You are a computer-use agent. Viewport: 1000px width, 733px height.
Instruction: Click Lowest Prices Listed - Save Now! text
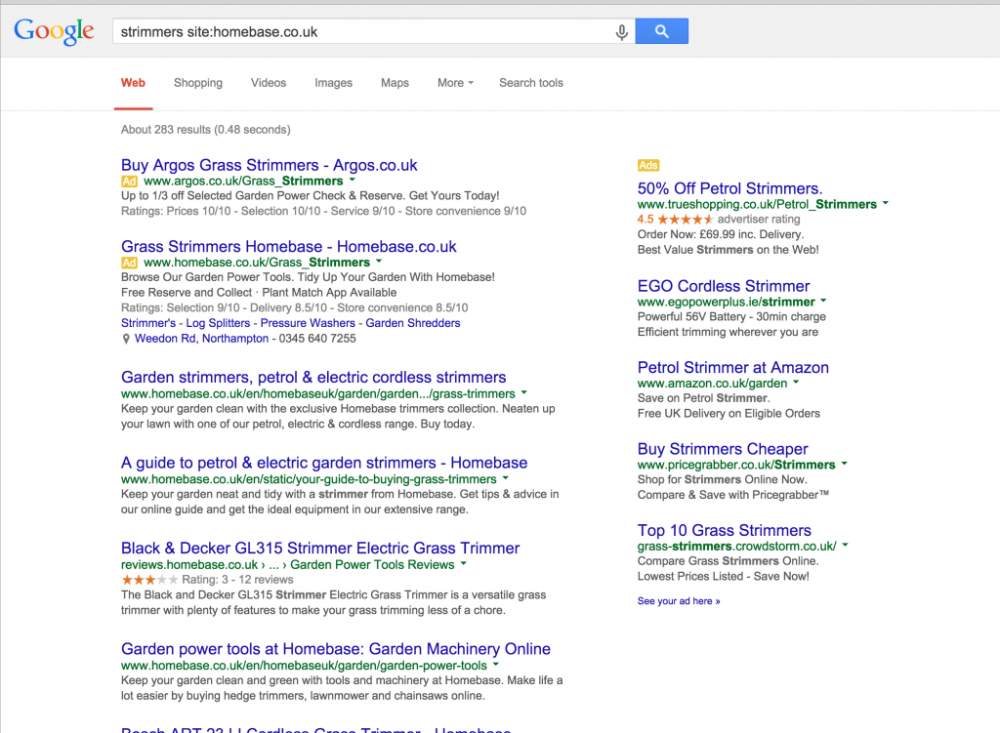[x=723, y=577]
